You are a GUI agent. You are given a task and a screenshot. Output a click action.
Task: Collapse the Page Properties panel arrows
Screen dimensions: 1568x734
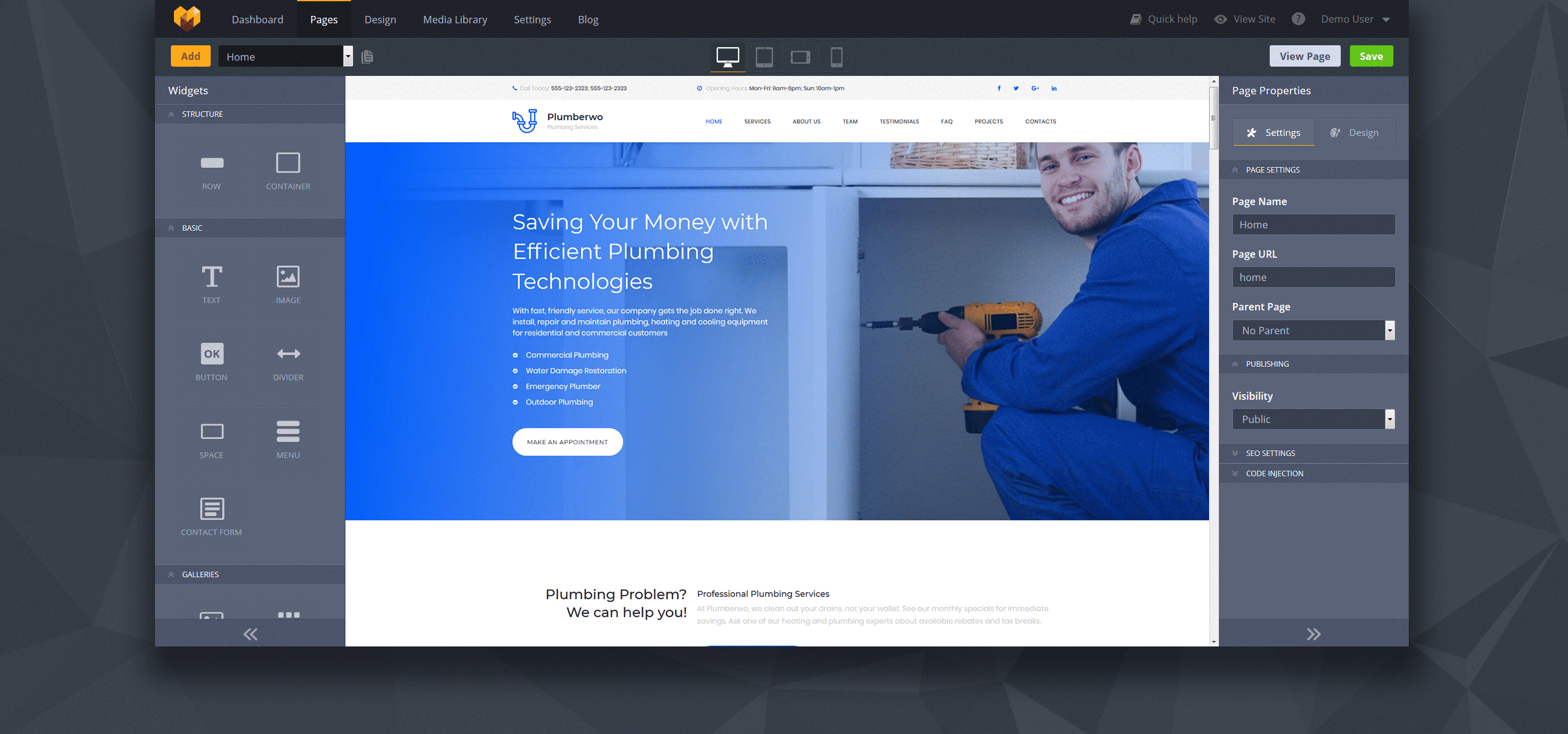point(1313,634)
